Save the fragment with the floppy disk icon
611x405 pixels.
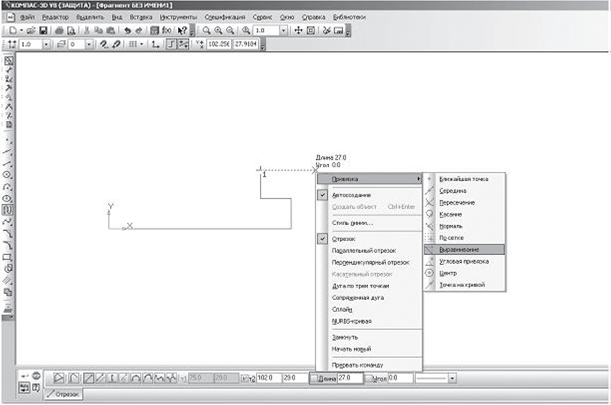(43, 30)
